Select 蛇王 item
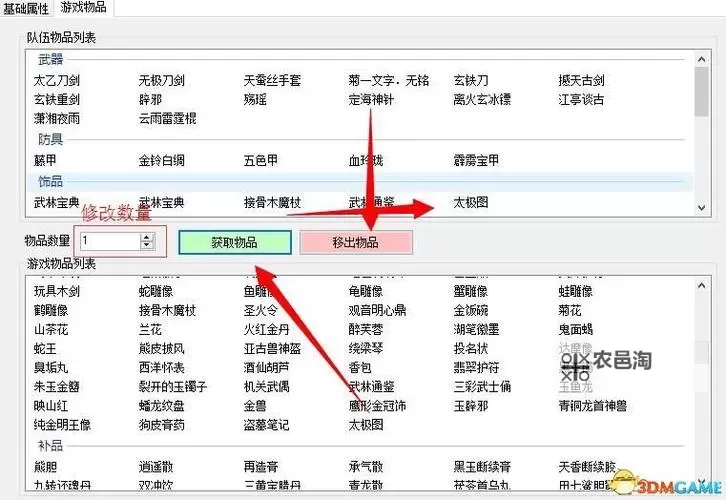 click(45, 349)
